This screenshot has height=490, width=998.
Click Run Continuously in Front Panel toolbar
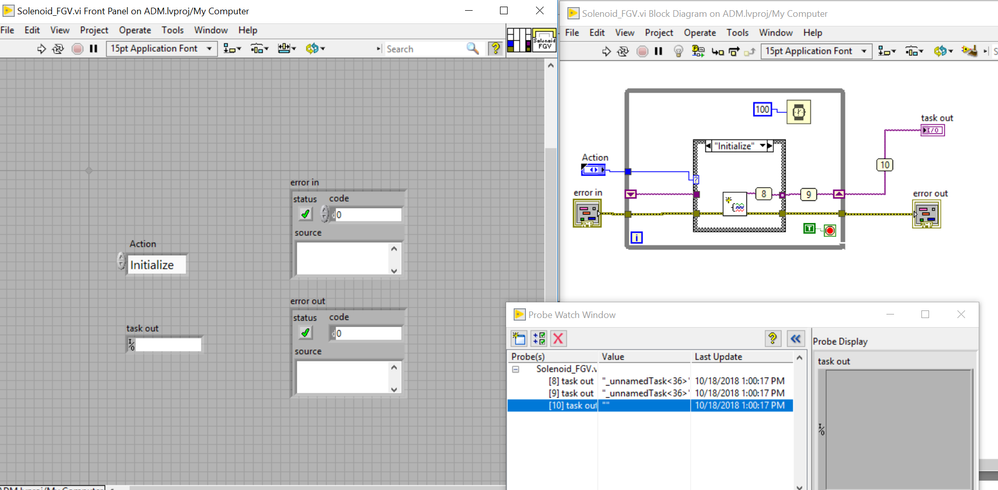point(59,48)
